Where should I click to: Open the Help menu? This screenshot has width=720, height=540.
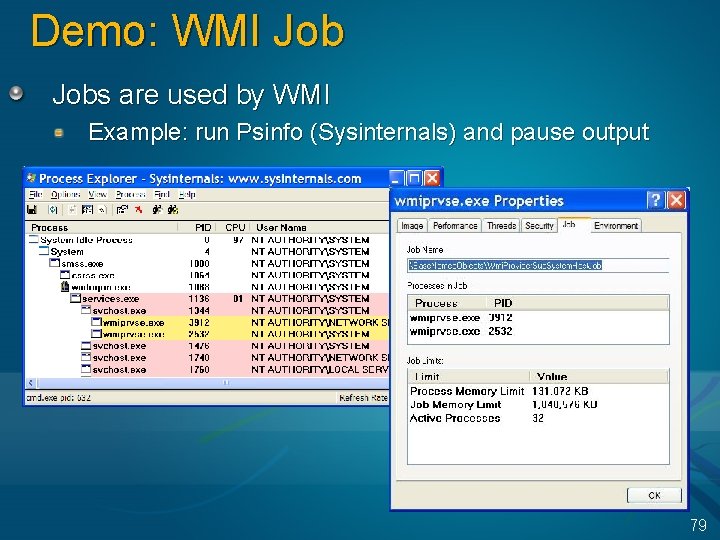[187, 195]
